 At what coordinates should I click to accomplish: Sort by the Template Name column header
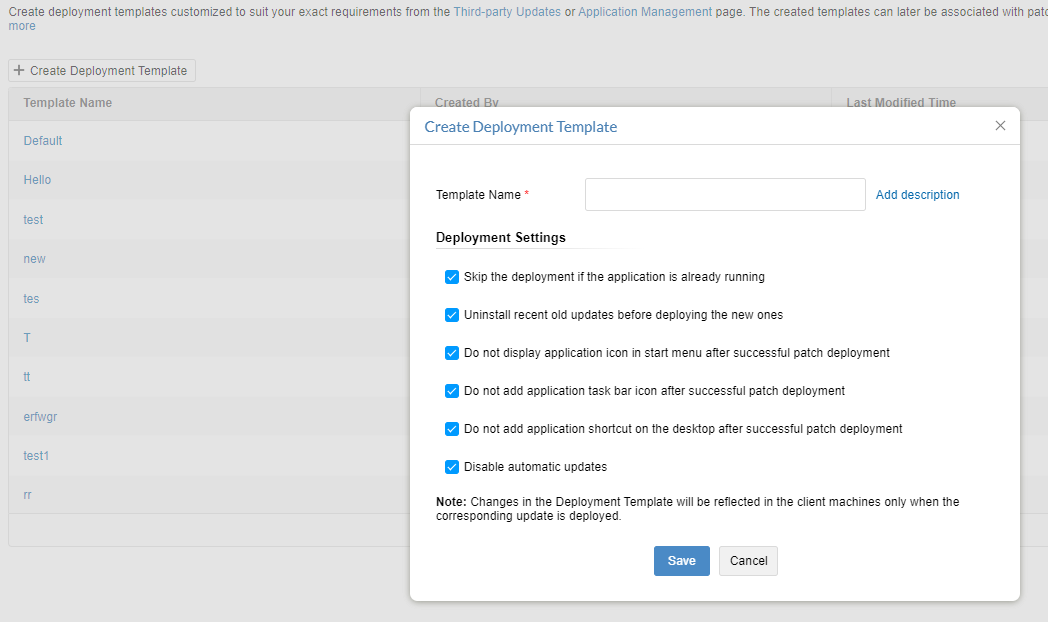(68, 103)
